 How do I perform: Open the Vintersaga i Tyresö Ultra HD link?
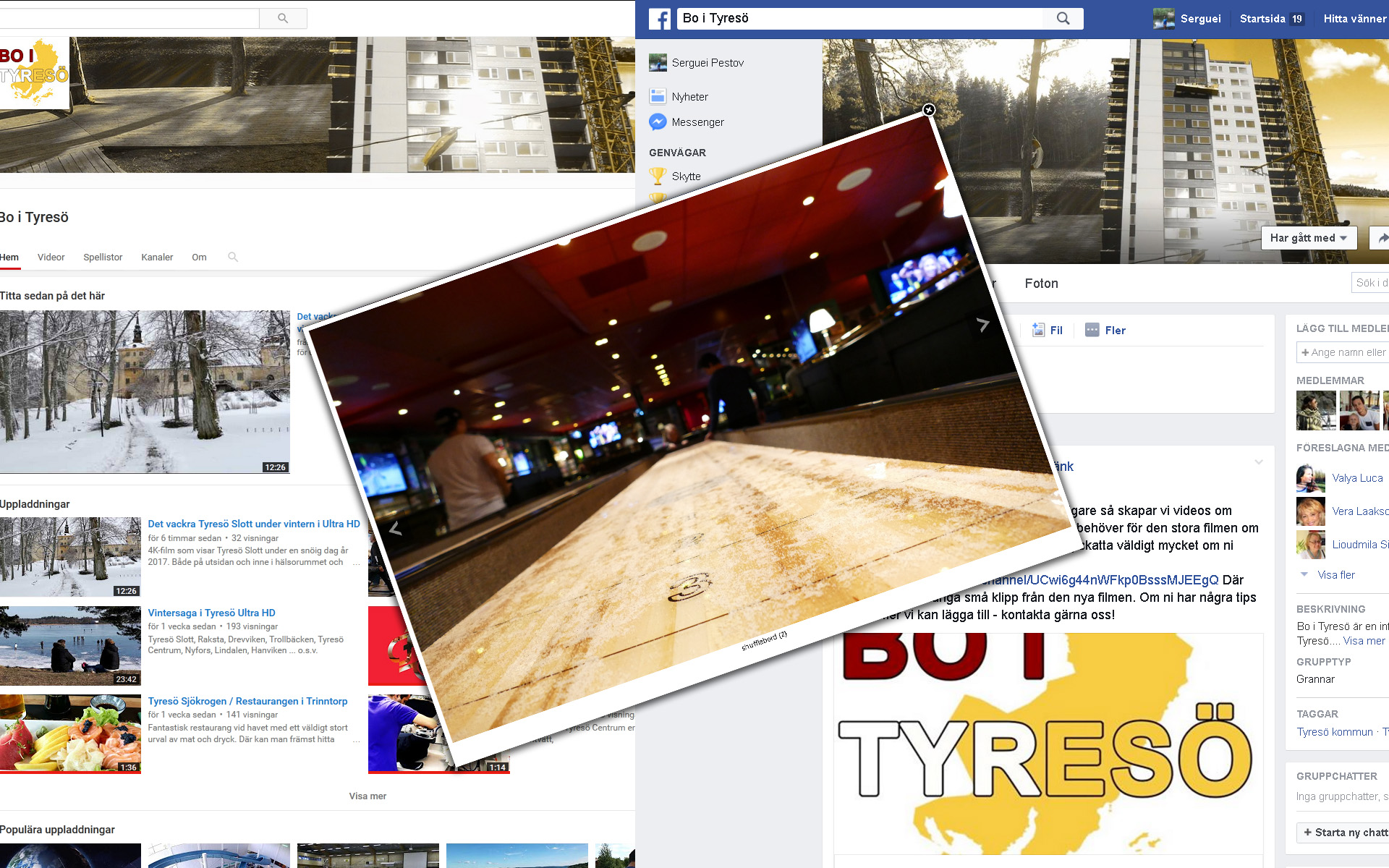pyautogui.click(x=211, y=613)
